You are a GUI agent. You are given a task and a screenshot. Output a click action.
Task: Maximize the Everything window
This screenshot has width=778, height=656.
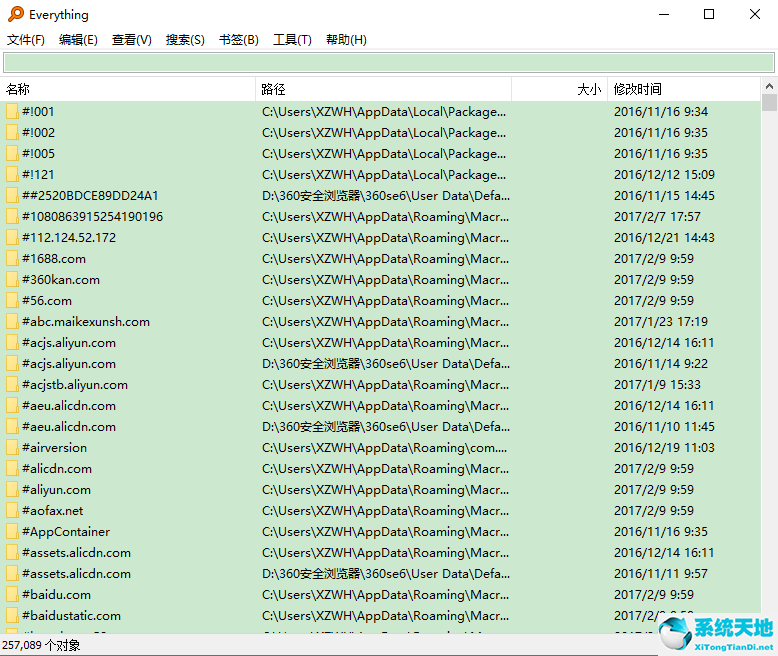pos(709,14)
